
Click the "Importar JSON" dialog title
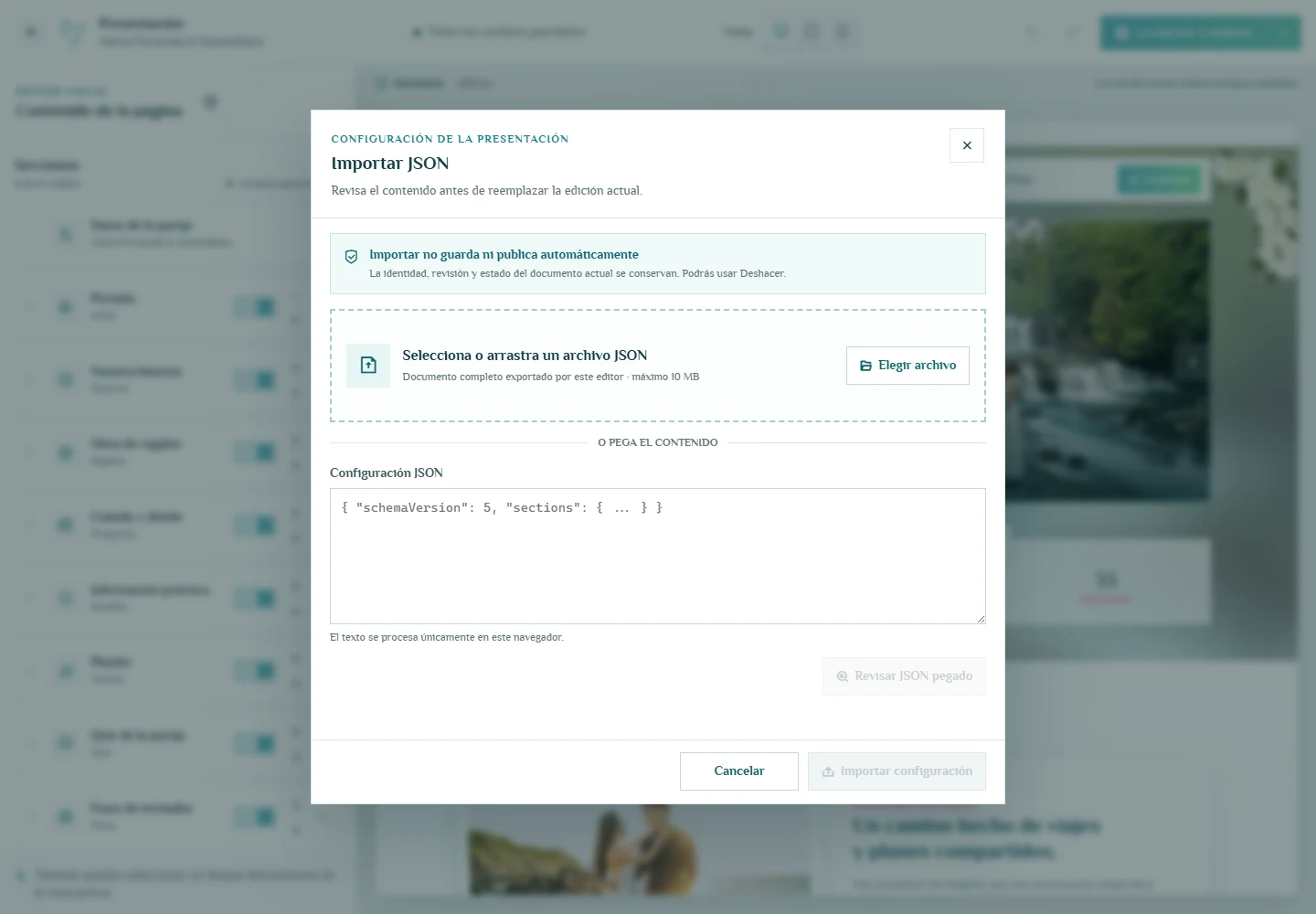pos(390,164)
